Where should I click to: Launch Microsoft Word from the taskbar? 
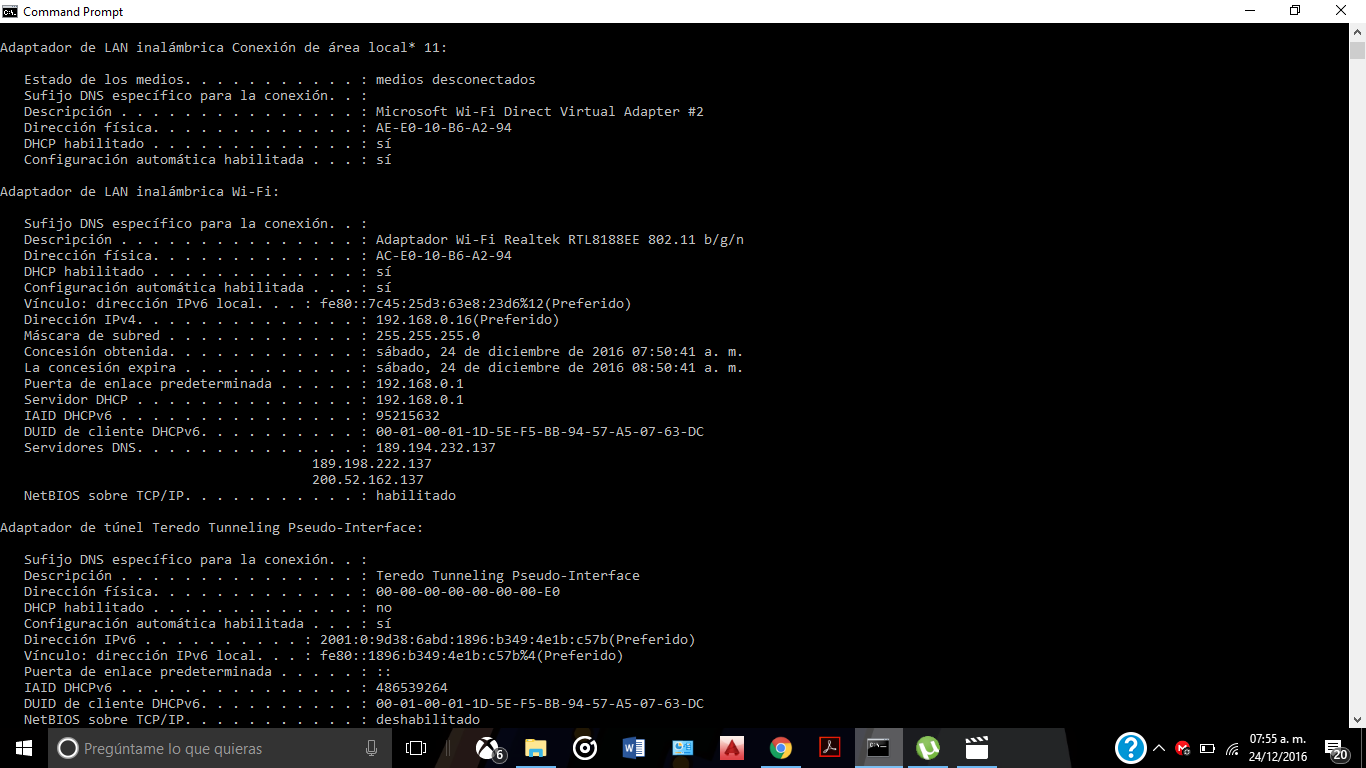pos(634,748)
